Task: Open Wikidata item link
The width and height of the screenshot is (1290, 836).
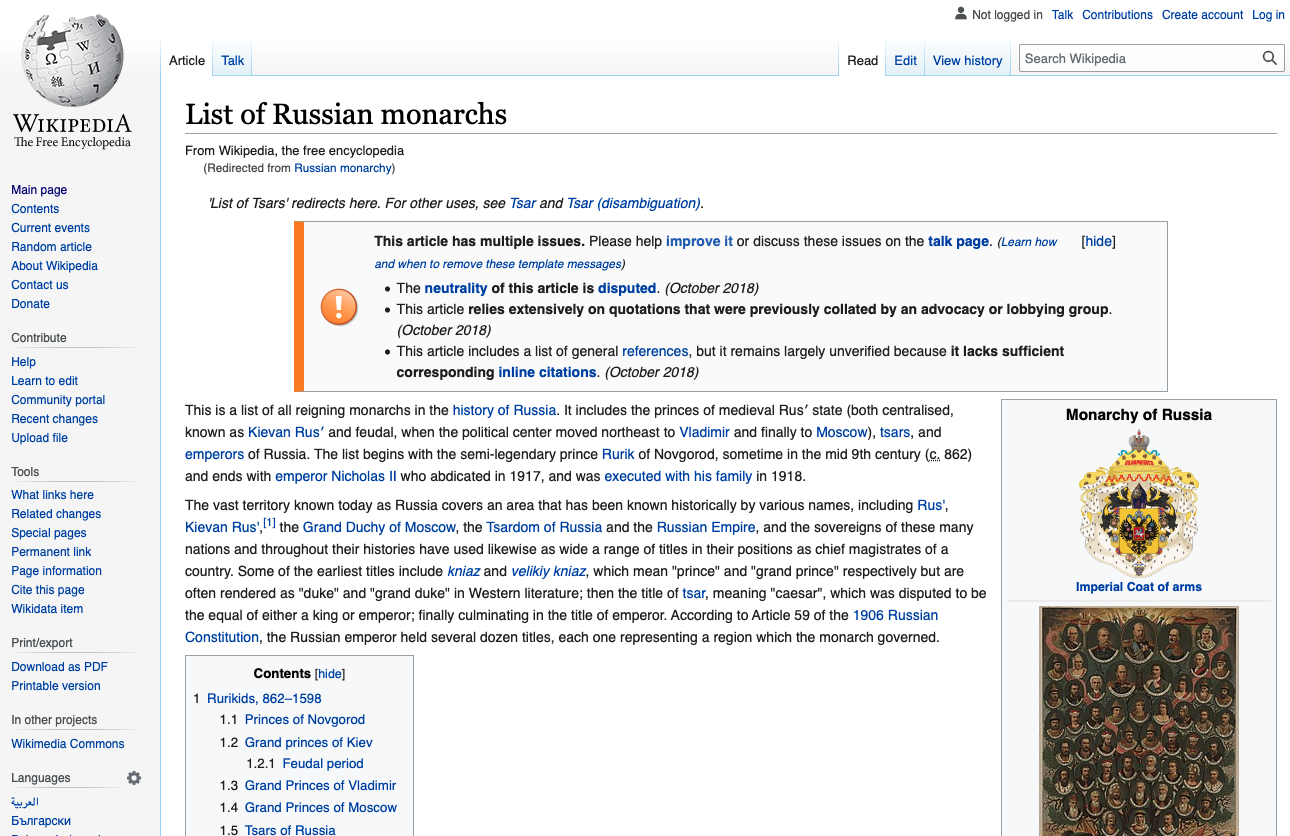Action: (47, 609)
